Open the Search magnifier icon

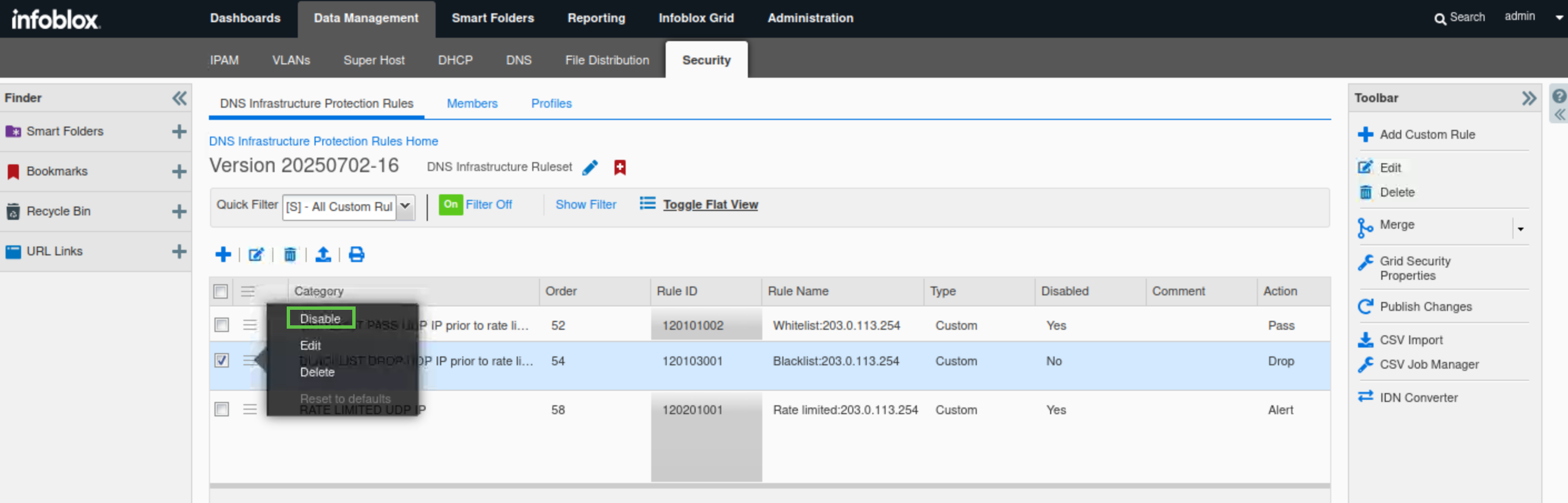[x=1440, y=19]
